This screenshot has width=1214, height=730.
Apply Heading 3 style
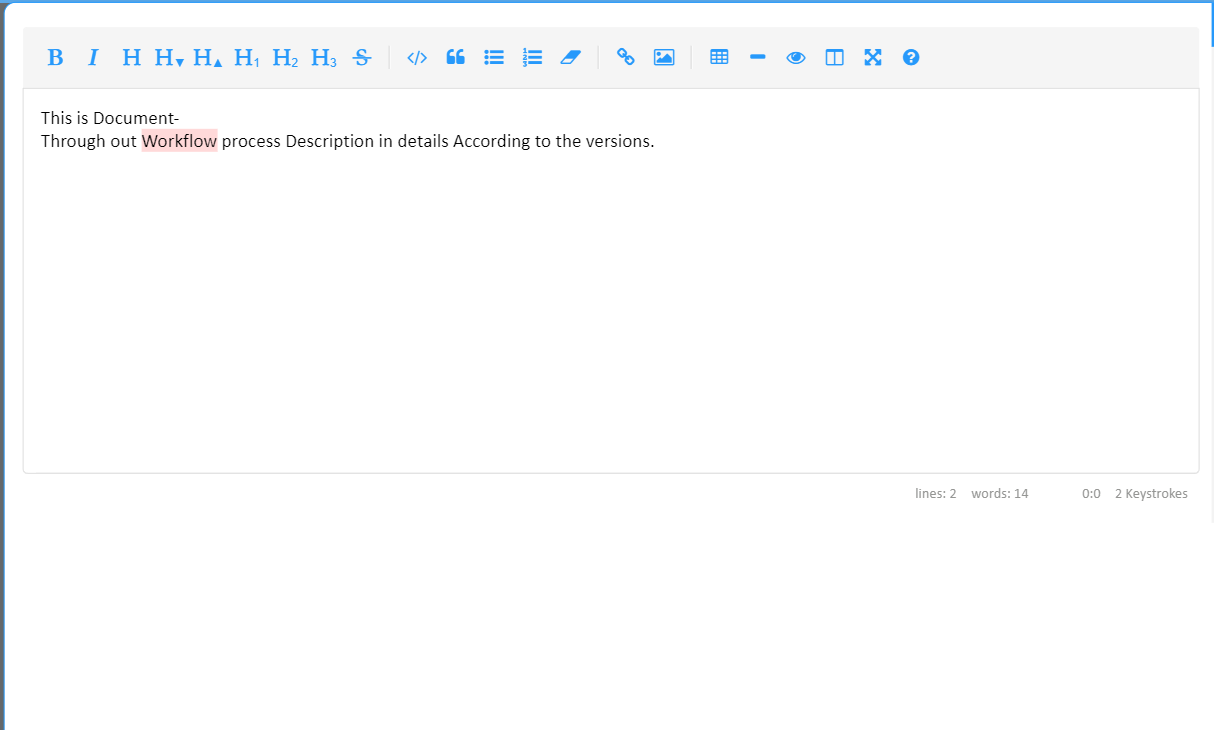[323, 57]
